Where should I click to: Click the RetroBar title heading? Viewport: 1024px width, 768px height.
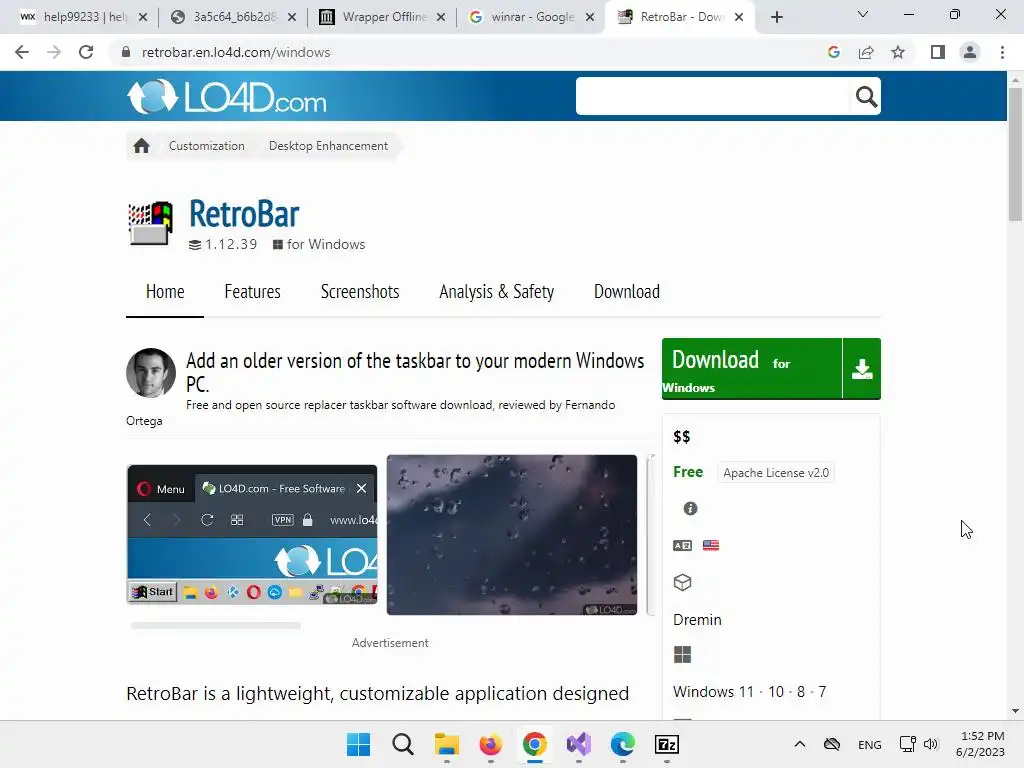244,214
